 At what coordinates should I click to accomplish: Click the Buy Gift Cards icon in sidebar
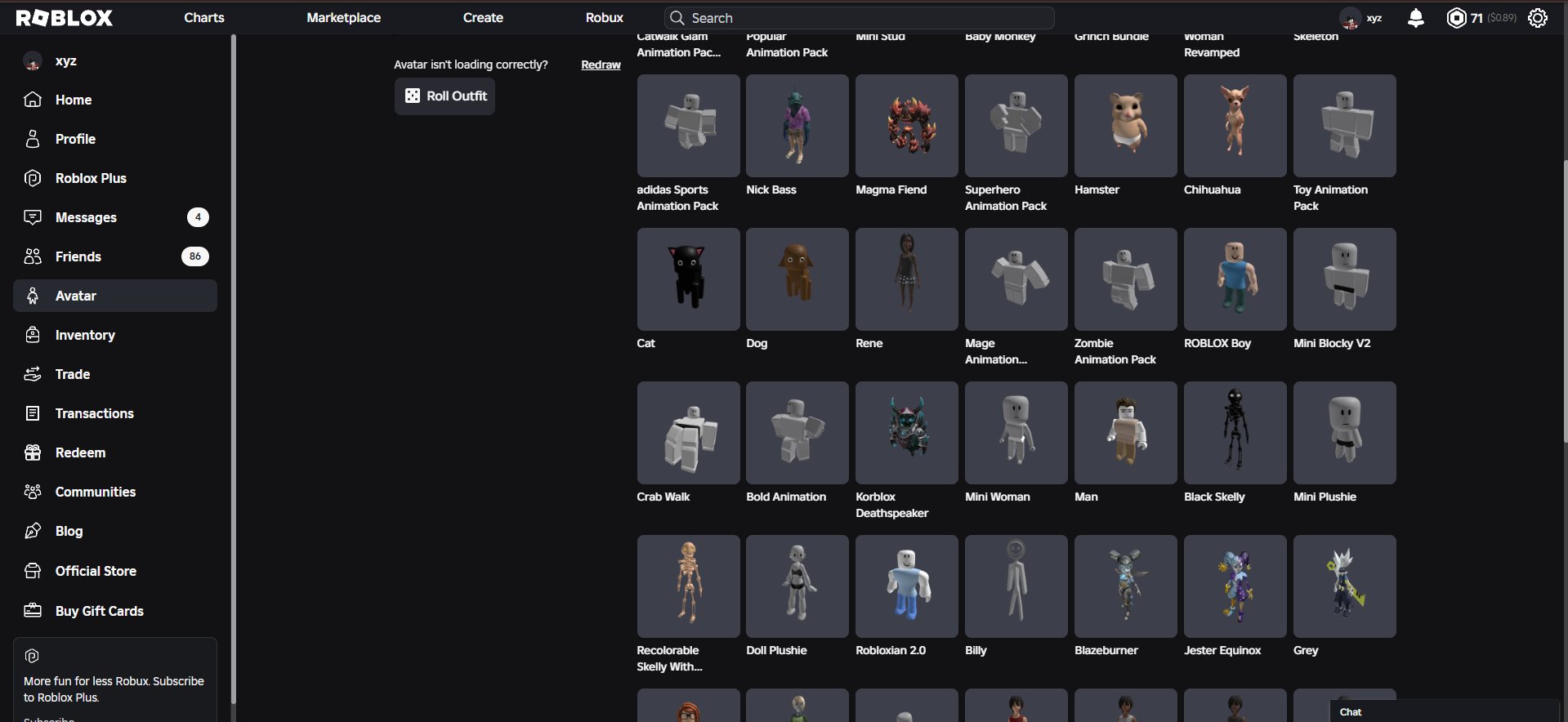click(33, 611)
